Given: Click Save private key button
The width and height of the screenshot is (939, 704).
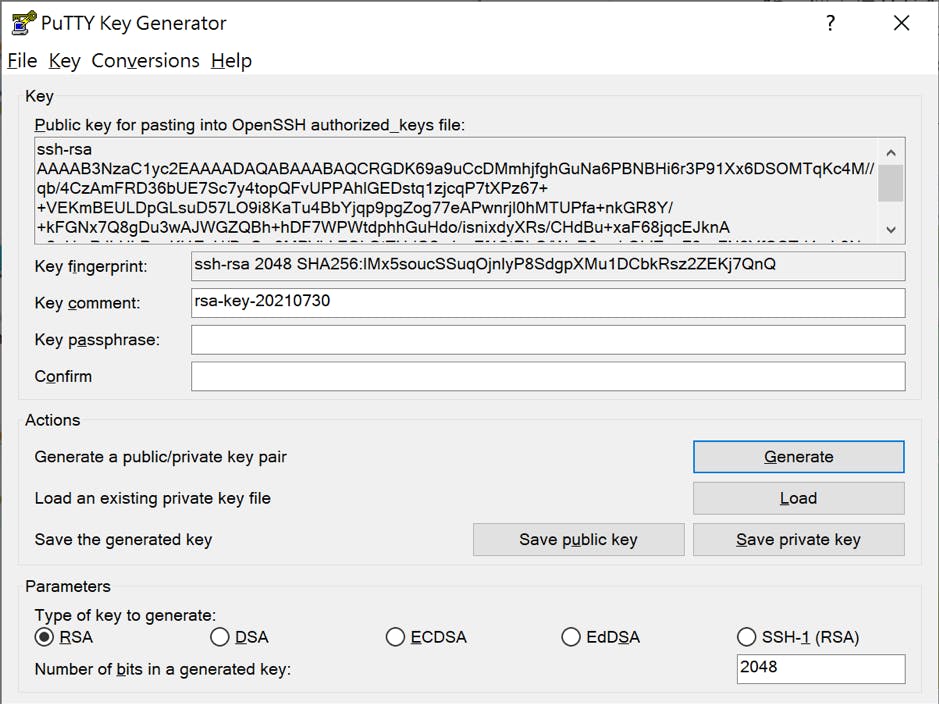Looking at the screenshot, I should [798, 539].
